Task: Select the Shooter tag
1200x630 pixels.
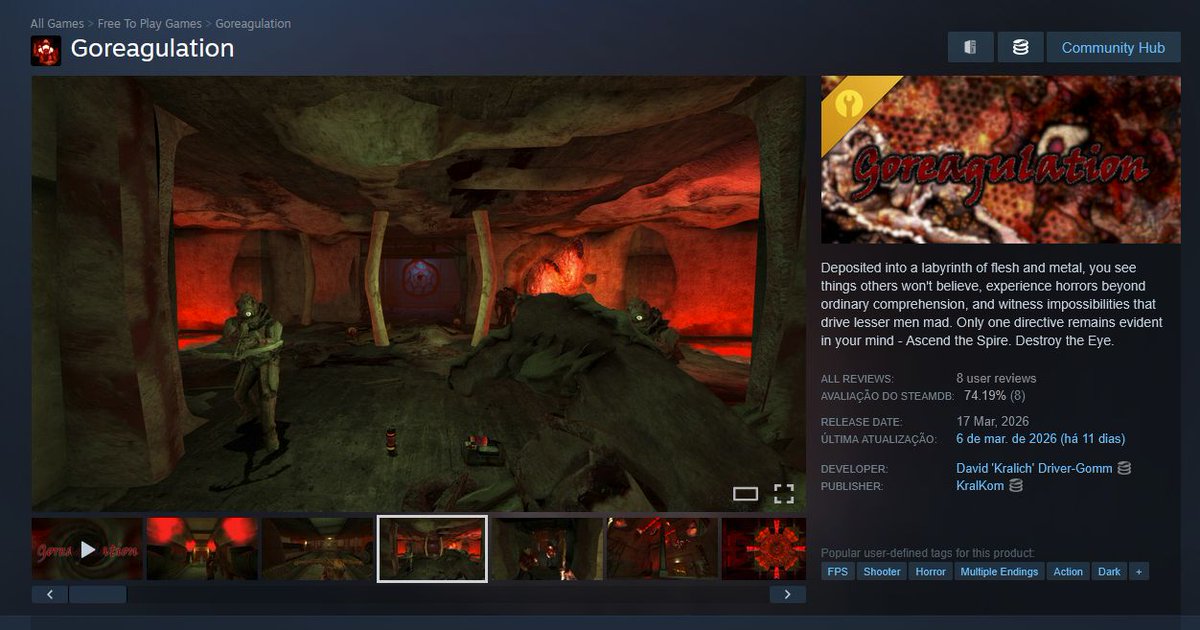Action: 882,572
